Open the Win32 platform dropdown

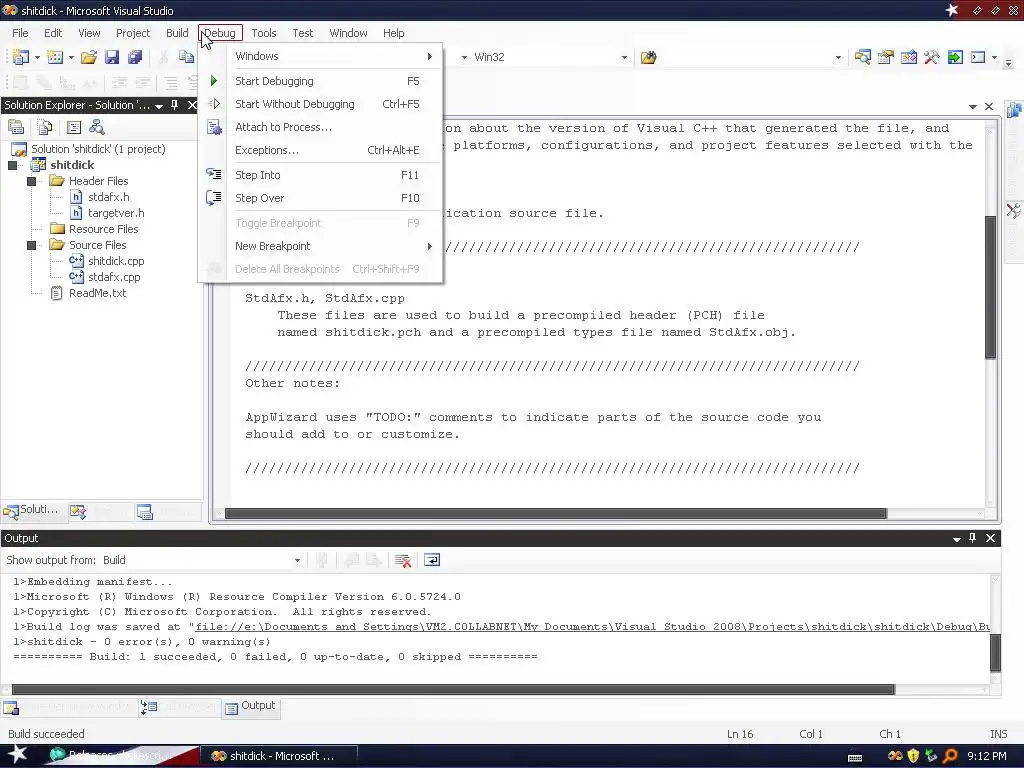click(x=624, y=57)
